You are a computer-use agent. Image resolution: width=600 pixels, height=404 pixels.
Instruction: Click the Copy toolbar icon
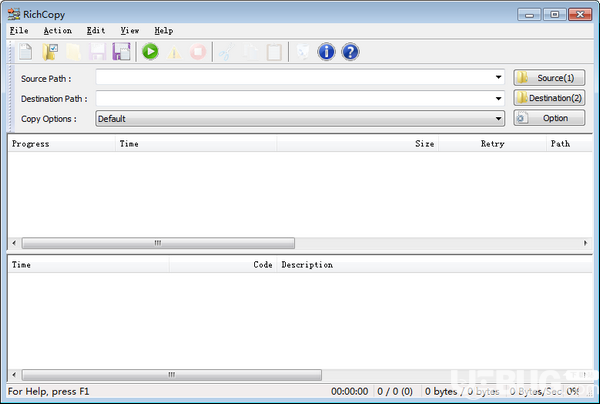251,52
